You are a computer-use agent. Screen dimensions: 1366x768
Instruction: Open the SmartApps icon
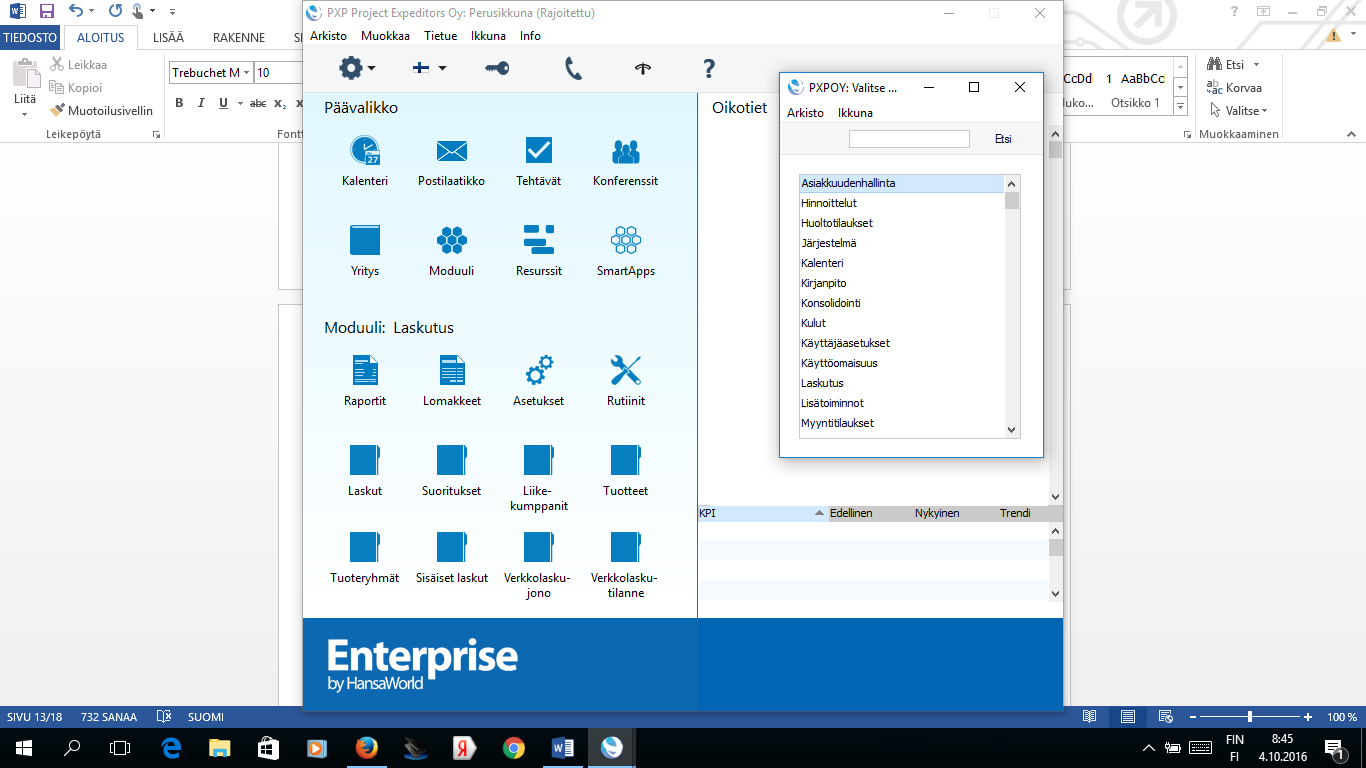[x=626, y=240]
